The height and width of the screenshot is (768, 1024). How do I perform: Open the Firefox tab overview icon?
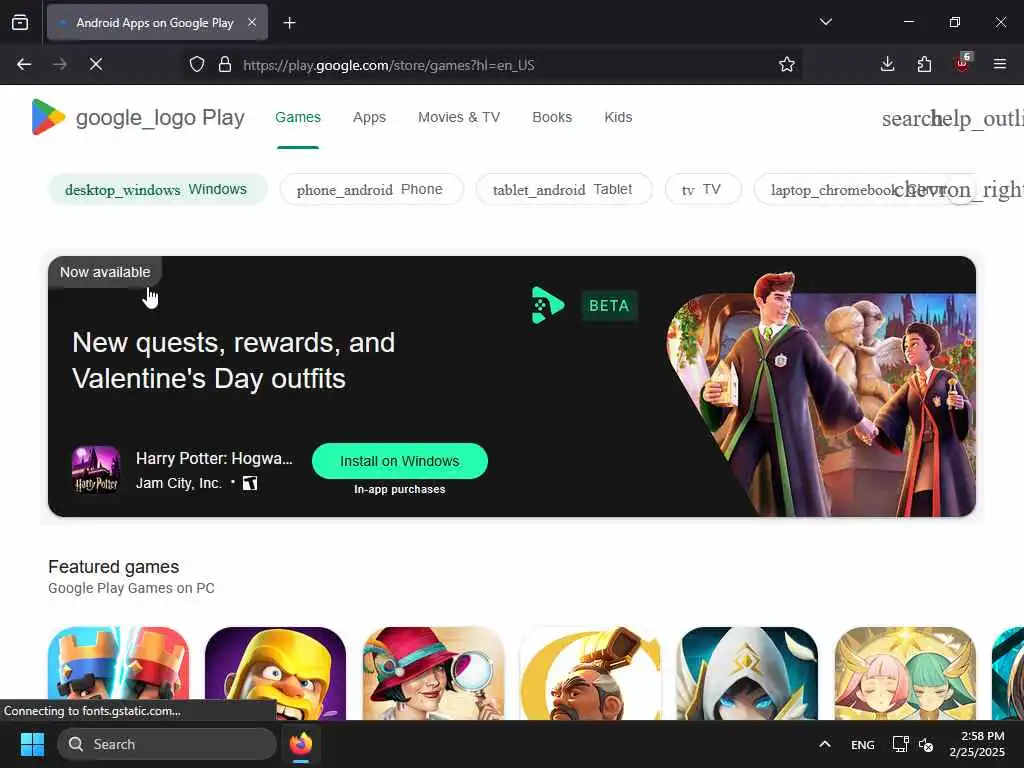click(20, 22)
